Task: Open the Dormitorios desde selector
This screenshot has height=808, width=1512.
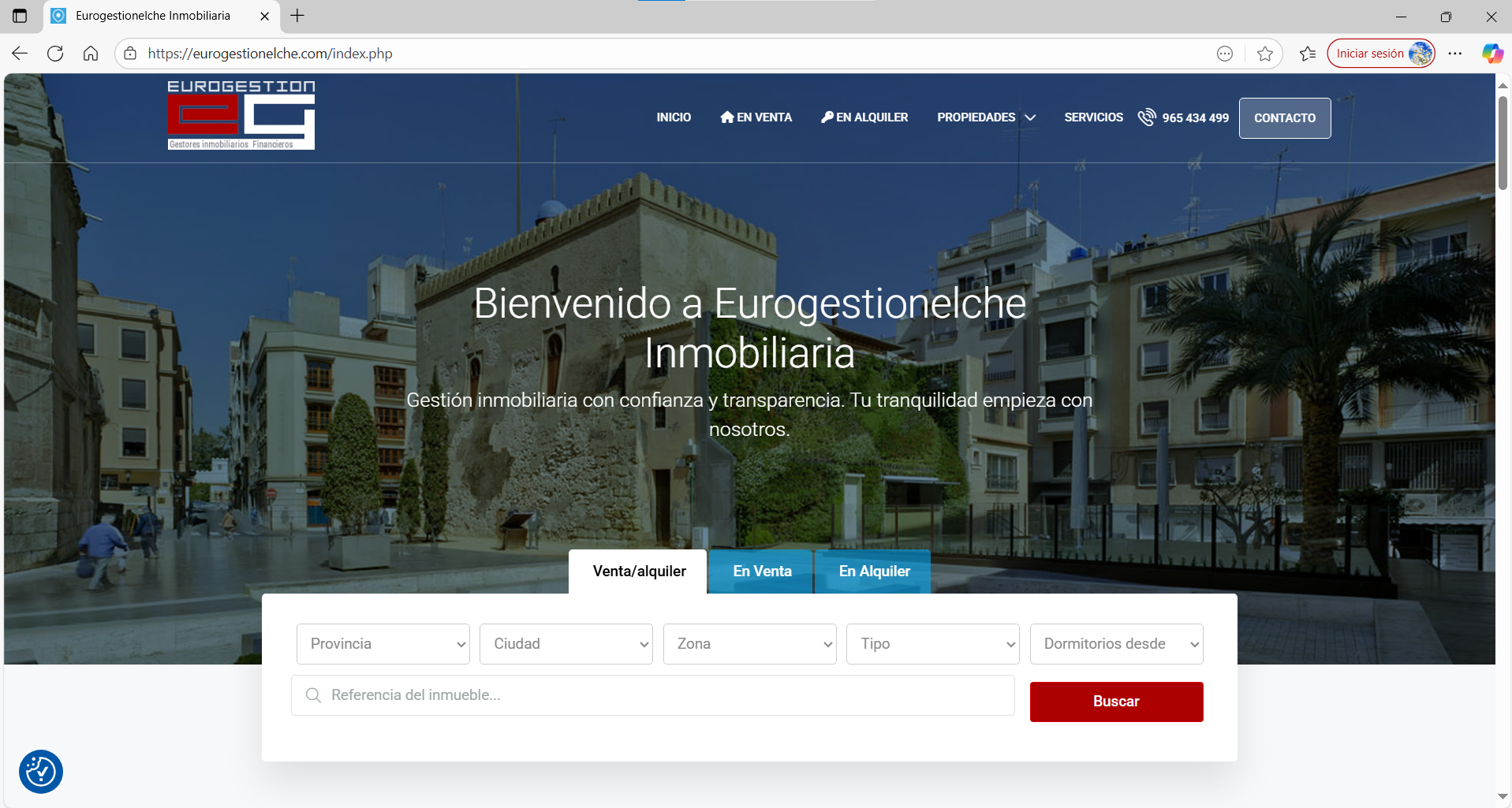Action: 1116,643
